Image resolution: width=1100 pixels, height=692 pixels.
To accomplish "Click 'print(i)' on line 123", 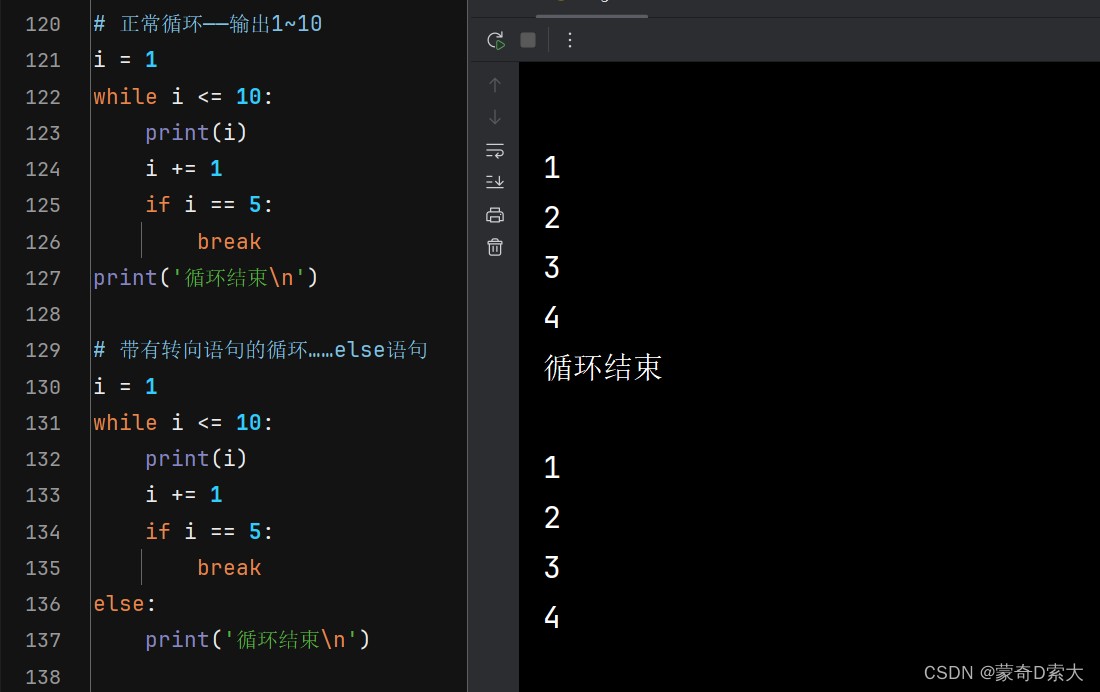I will tap(196, 133).
